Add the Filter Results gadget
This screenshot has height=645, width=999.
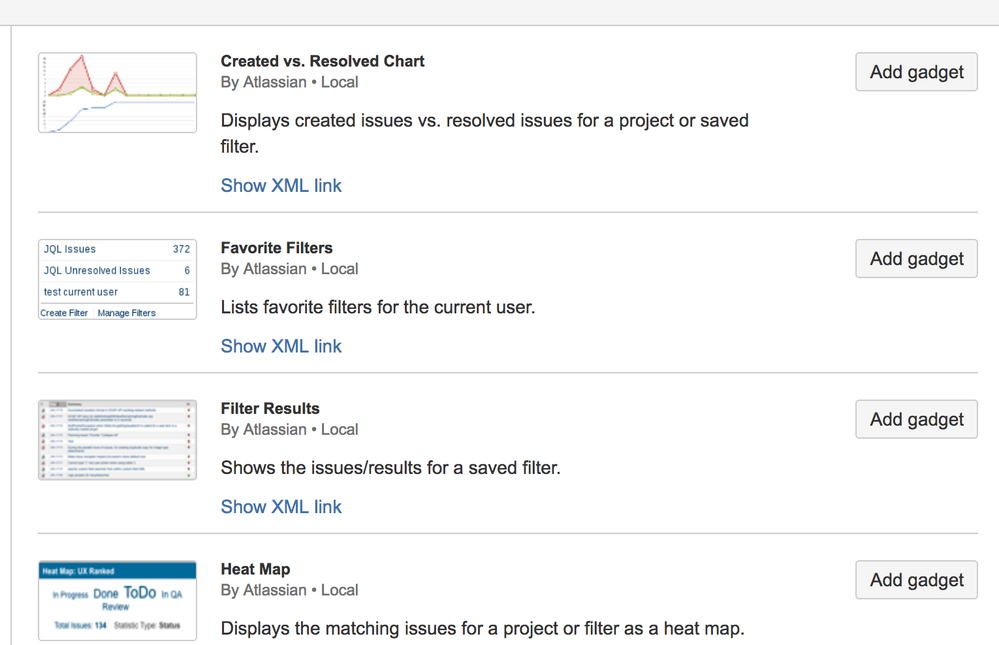(916, 420)
